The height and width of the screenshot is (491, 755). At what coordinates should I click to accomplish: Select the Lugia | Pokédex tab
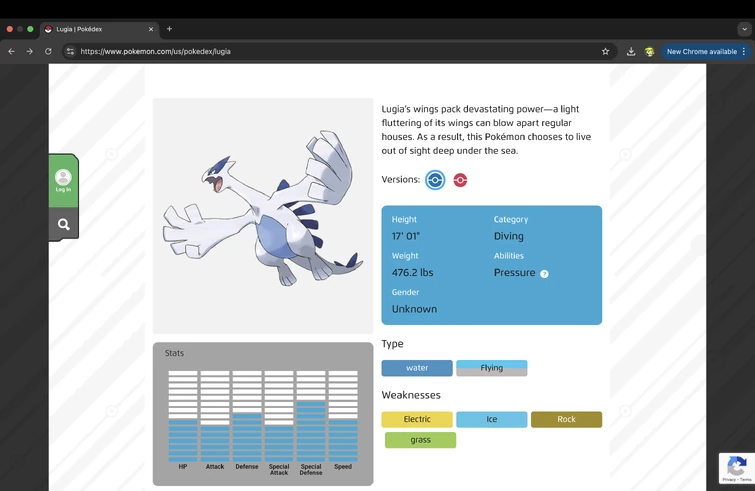point(99,29)
